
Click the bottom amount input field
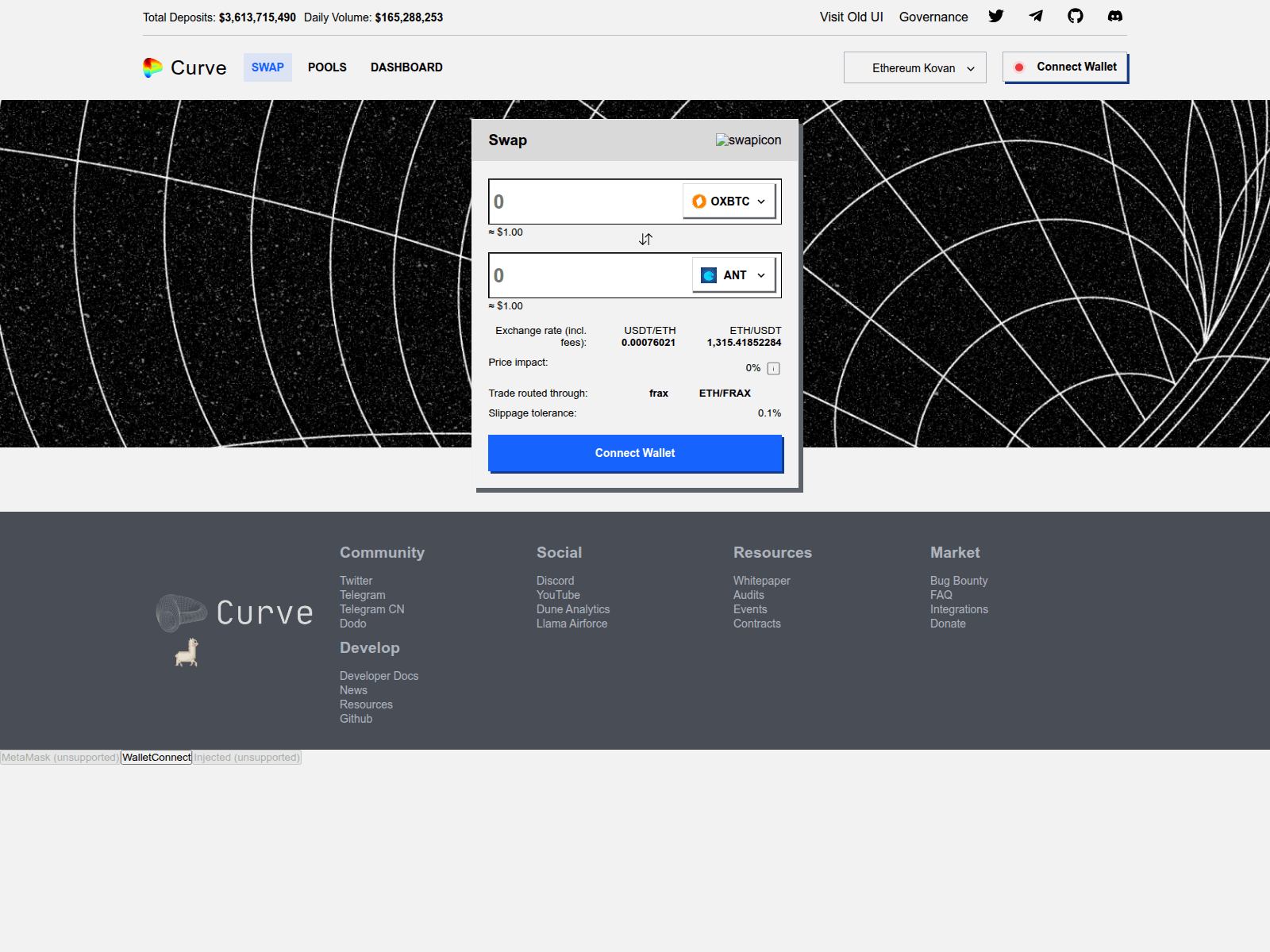(x=590, y=275)
